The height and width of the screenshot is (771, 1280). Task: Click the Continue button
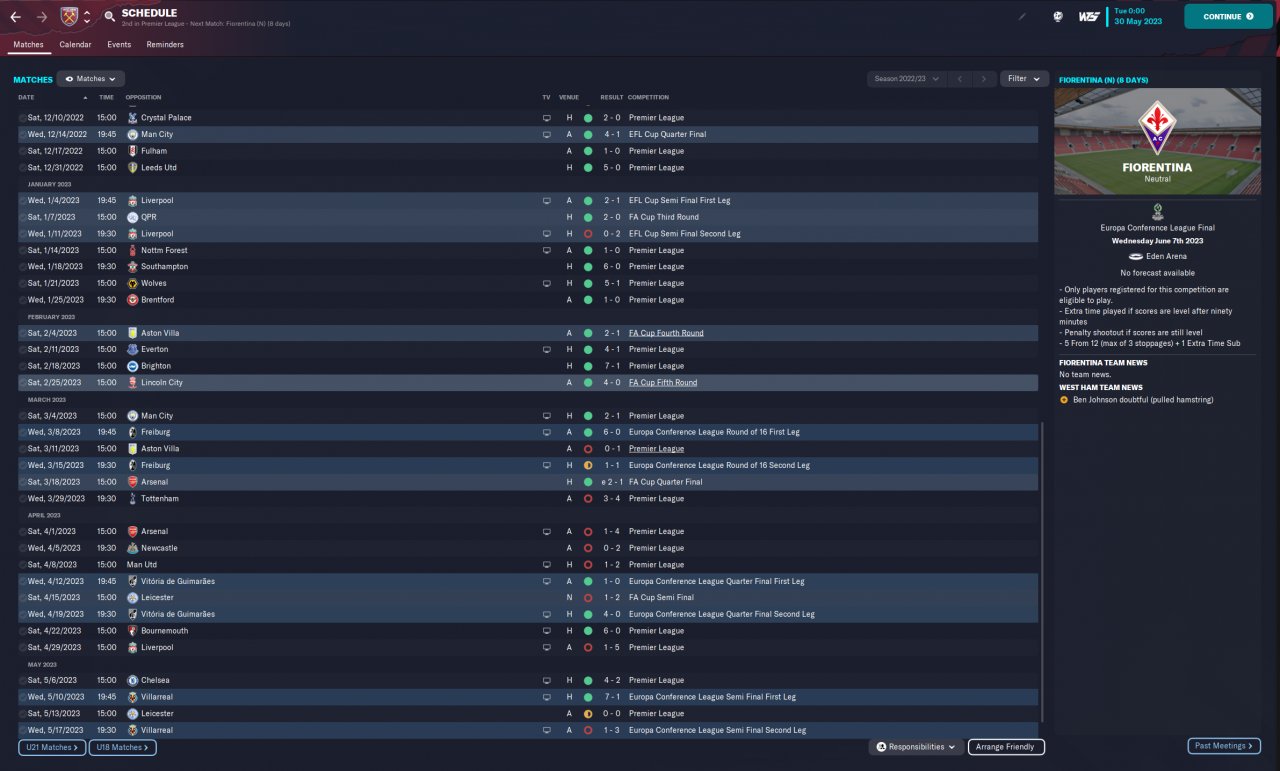click(1229, 16)
